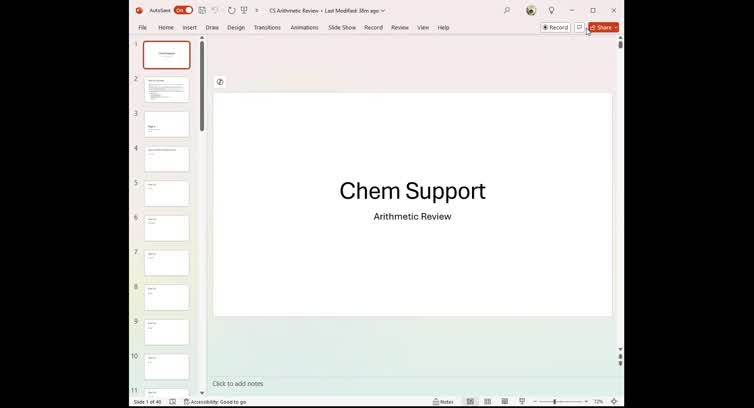
Task: Open Accessibility: Good to go status
Action: 215,402
